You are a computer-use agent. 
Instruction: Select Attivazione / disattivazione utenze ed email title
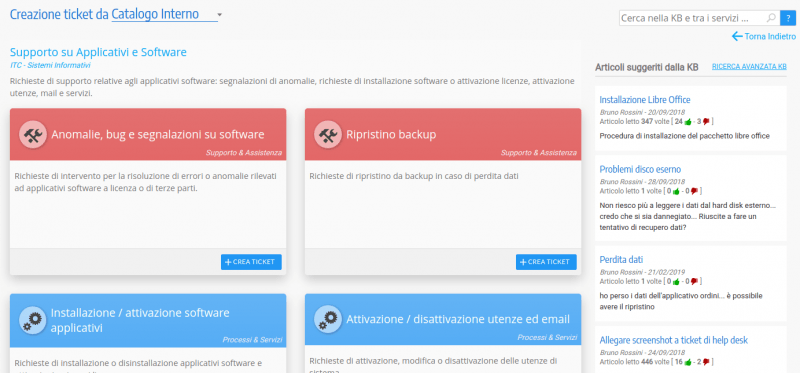pos(458,319)
